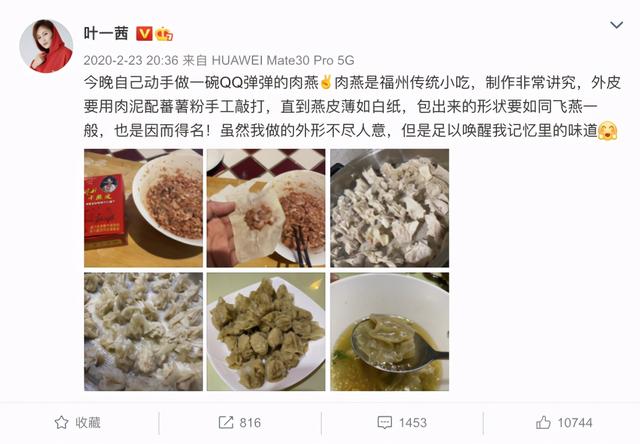This screenshot has height=444, width=640.
Task: Click the repost count 816
Action: tap(250, 422)
